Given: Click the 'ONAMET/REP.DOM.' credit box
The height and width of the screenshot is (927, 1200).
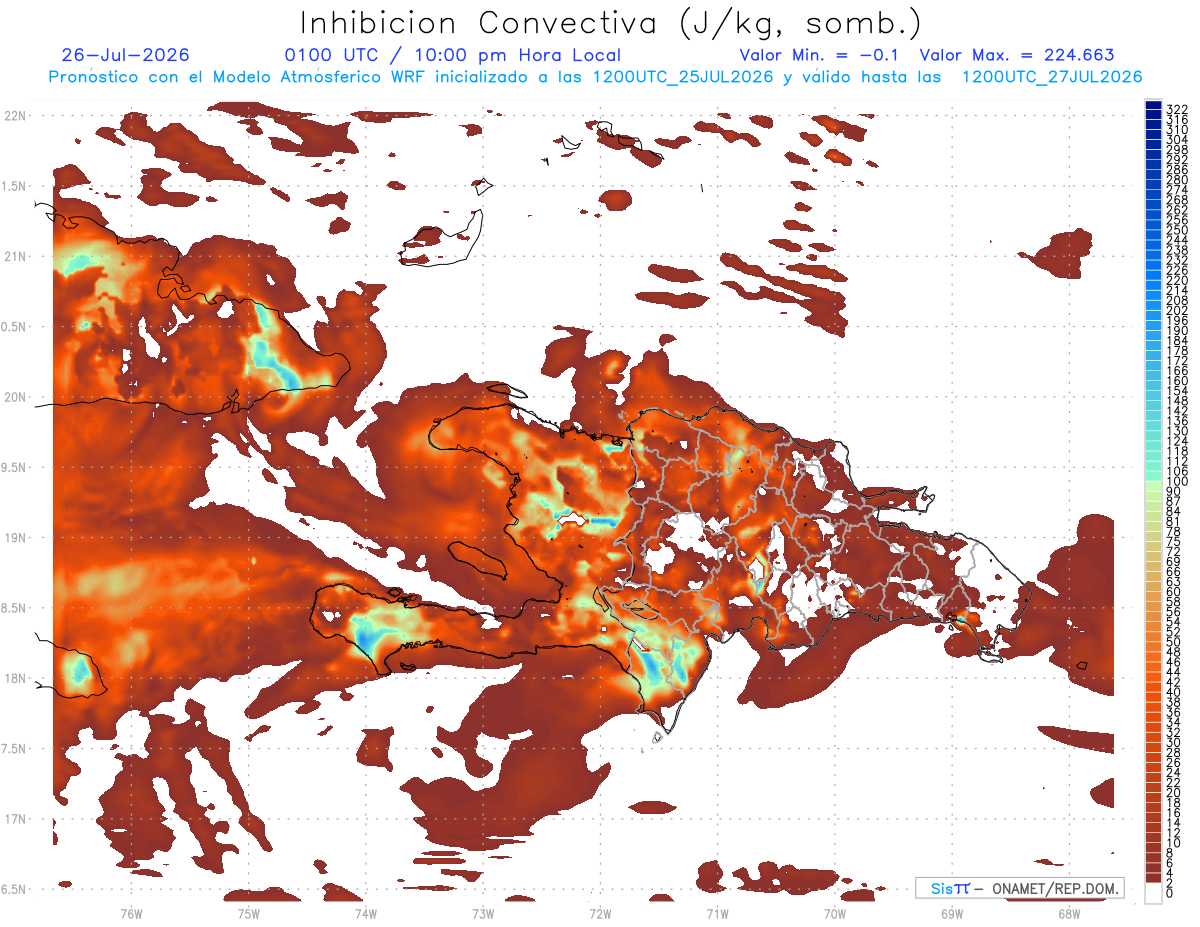Looking at the screenshot, I should point(1020,888).
